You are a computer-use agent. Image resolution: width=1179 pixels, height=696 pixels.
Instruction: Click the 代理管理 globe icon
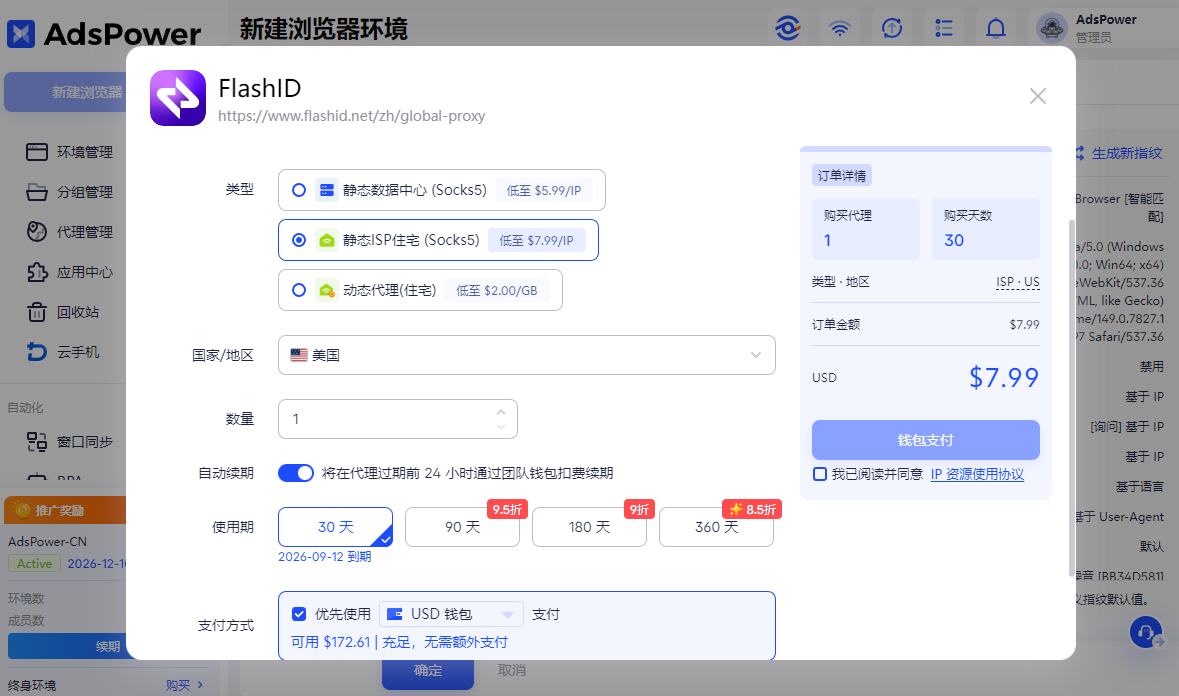pyautogui.click(x=37, y=231)
